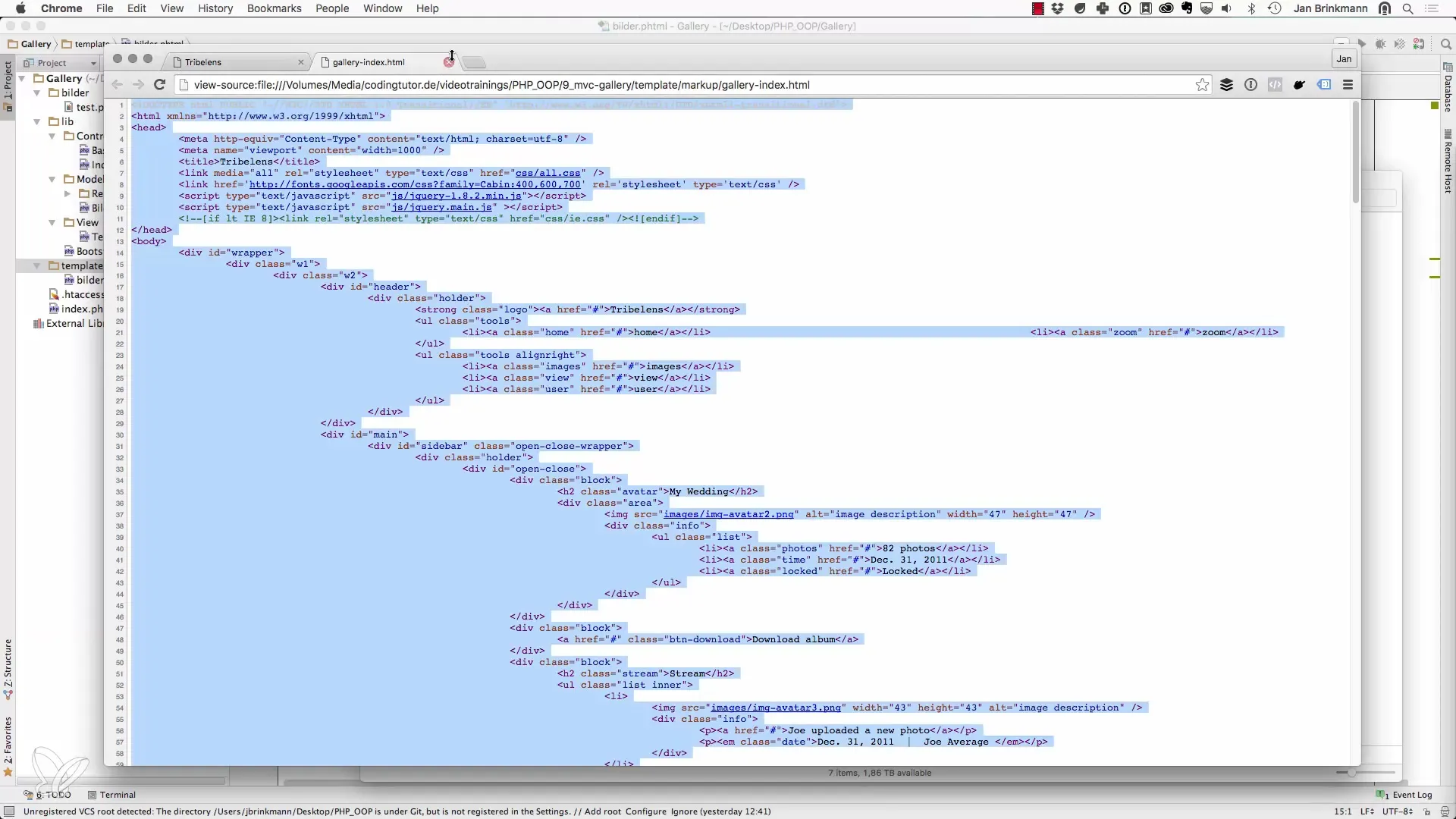
Task: Select test file under bilder folder
Action: pos(83,107)
